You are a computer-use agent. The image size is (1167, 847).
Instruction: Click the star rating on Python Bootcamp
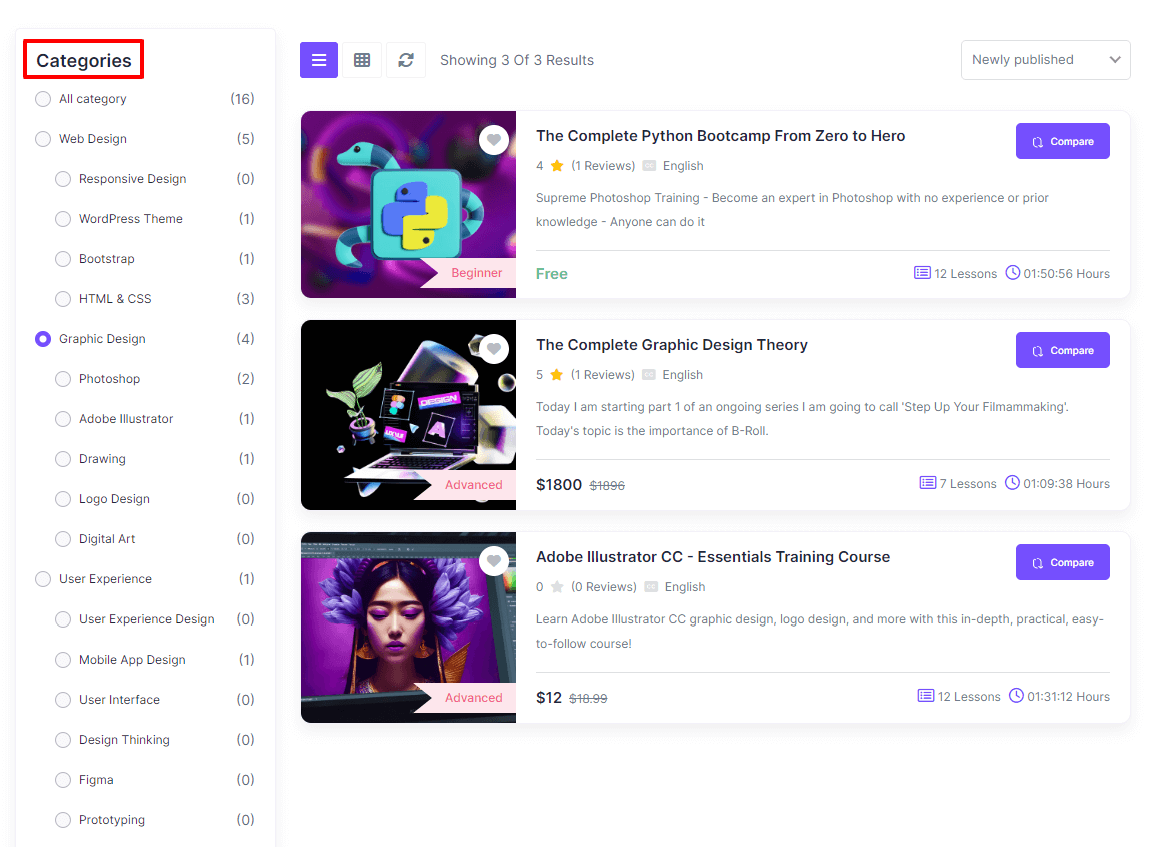click(557, 166)
